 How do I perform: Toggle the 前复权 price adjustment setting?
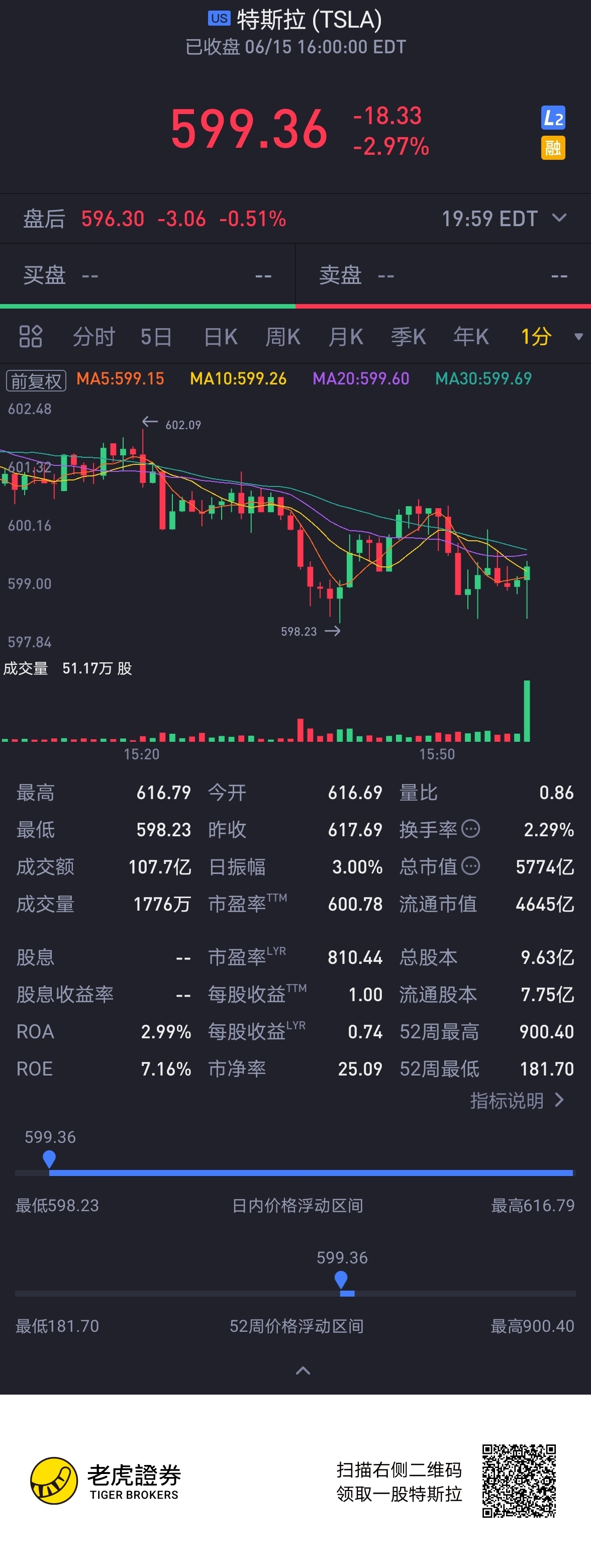coord(36,380)
